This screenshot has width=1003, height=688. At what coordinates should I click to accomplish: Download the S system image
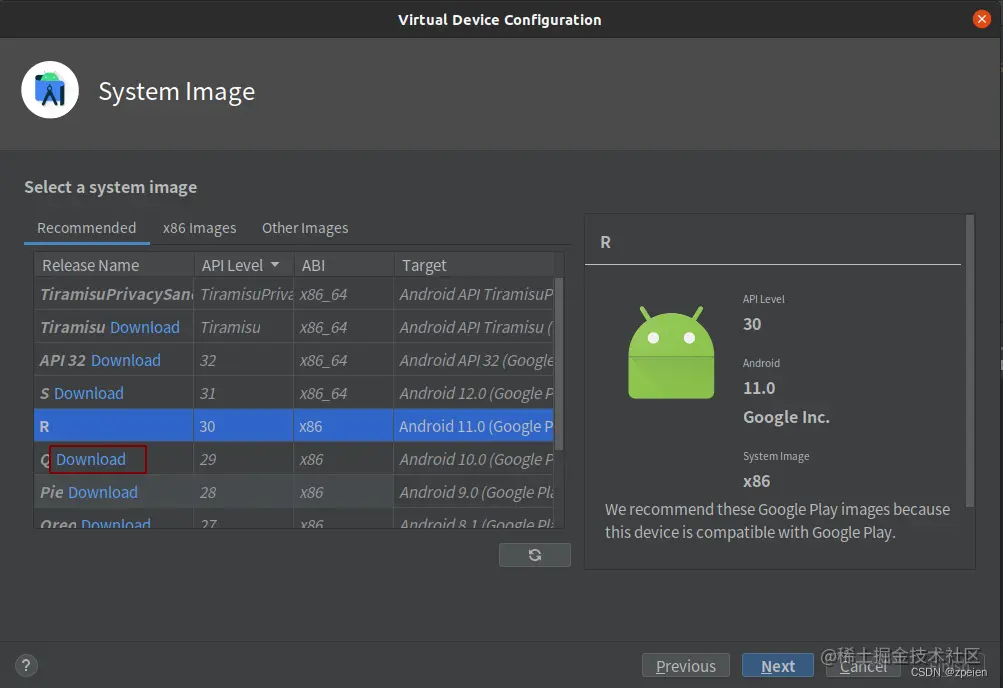pyautogui.click(x=89, y=393)
